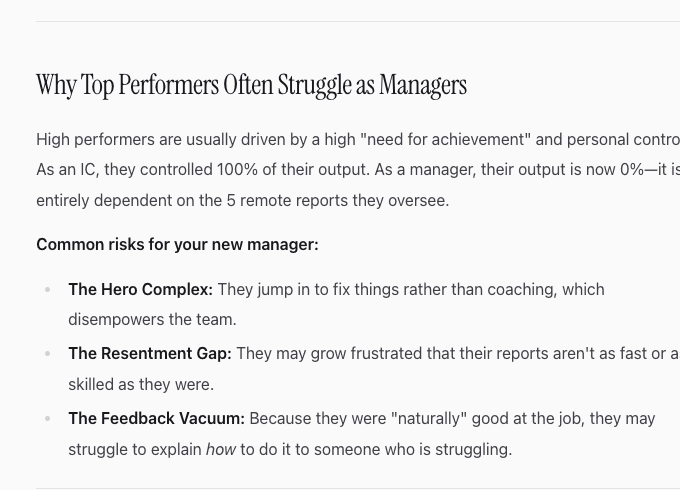Click the horizontal divider above the heading
The image size is (680, 490).
pos(358,21)
